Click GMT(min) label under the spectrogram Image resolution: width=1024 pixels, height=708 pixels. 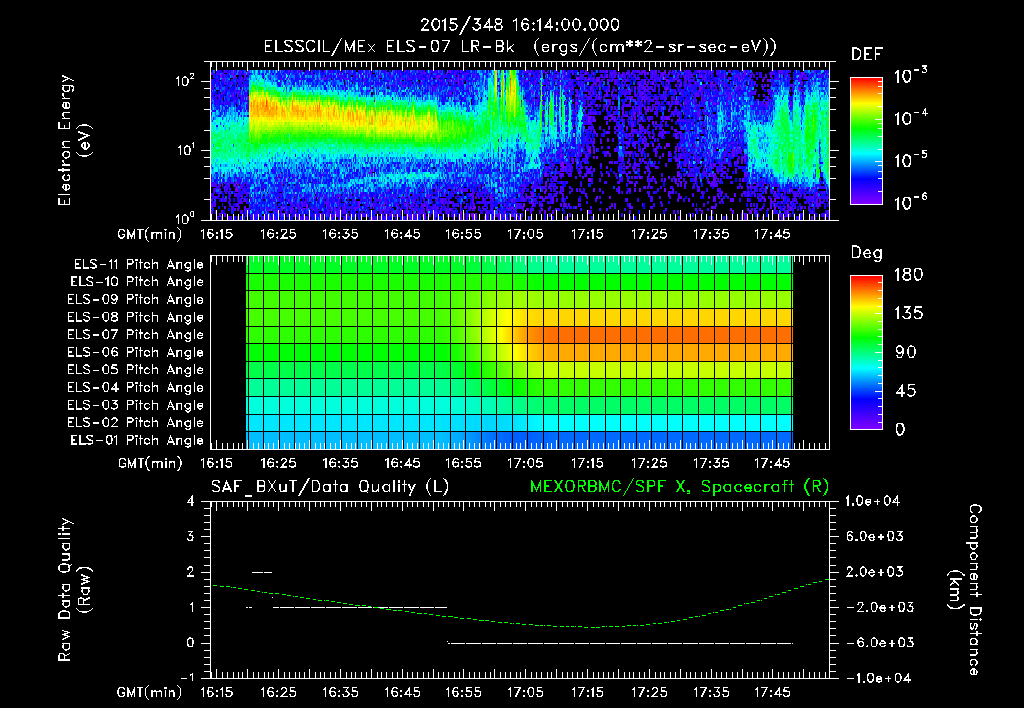pyautogui.click(x=150, y=234)
